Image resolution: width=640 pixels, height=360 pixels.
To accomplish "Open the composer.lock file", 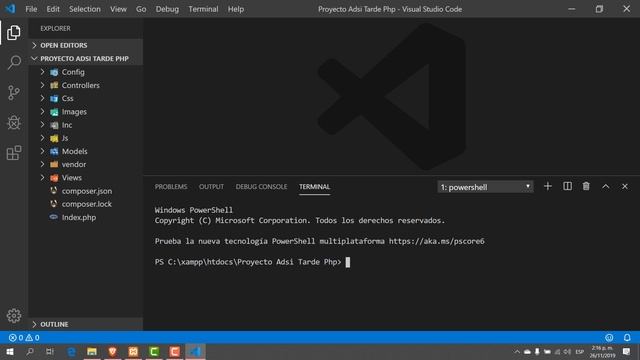I will (86, 204).
